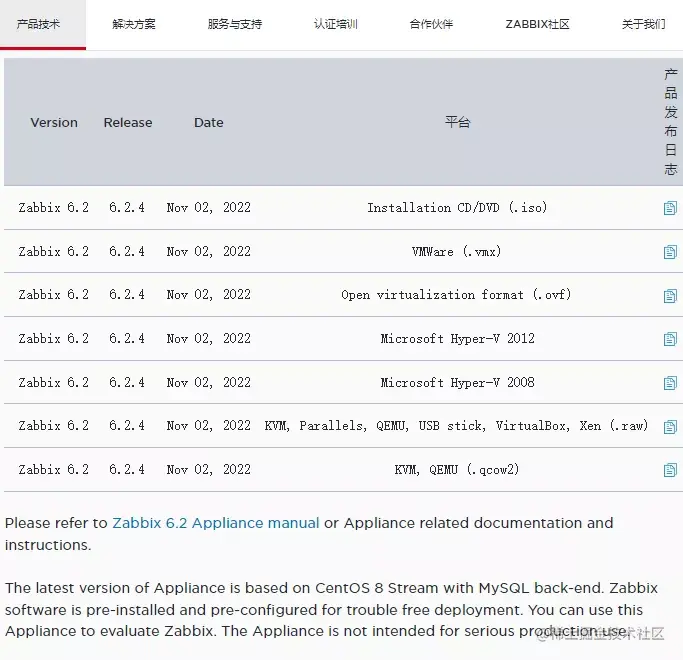Click Nov 02, 2022 date in .raw row
683x660 pixels.
pyautogui.click(x=209, y=426)
